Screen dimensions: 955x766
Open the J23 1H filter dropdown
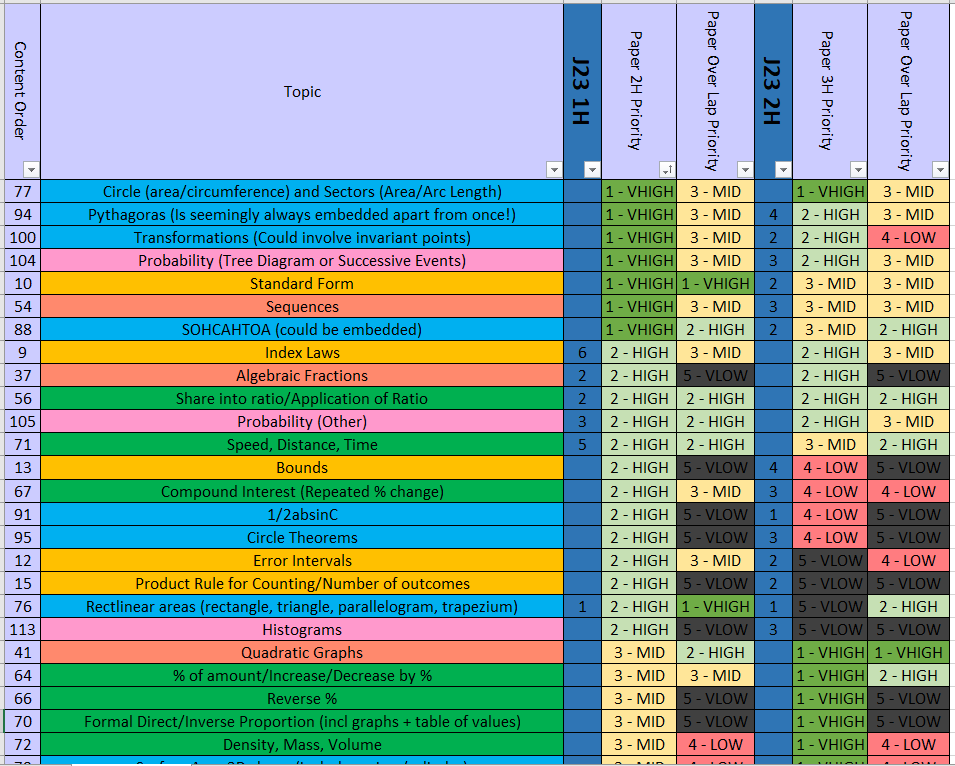(592, 169)
